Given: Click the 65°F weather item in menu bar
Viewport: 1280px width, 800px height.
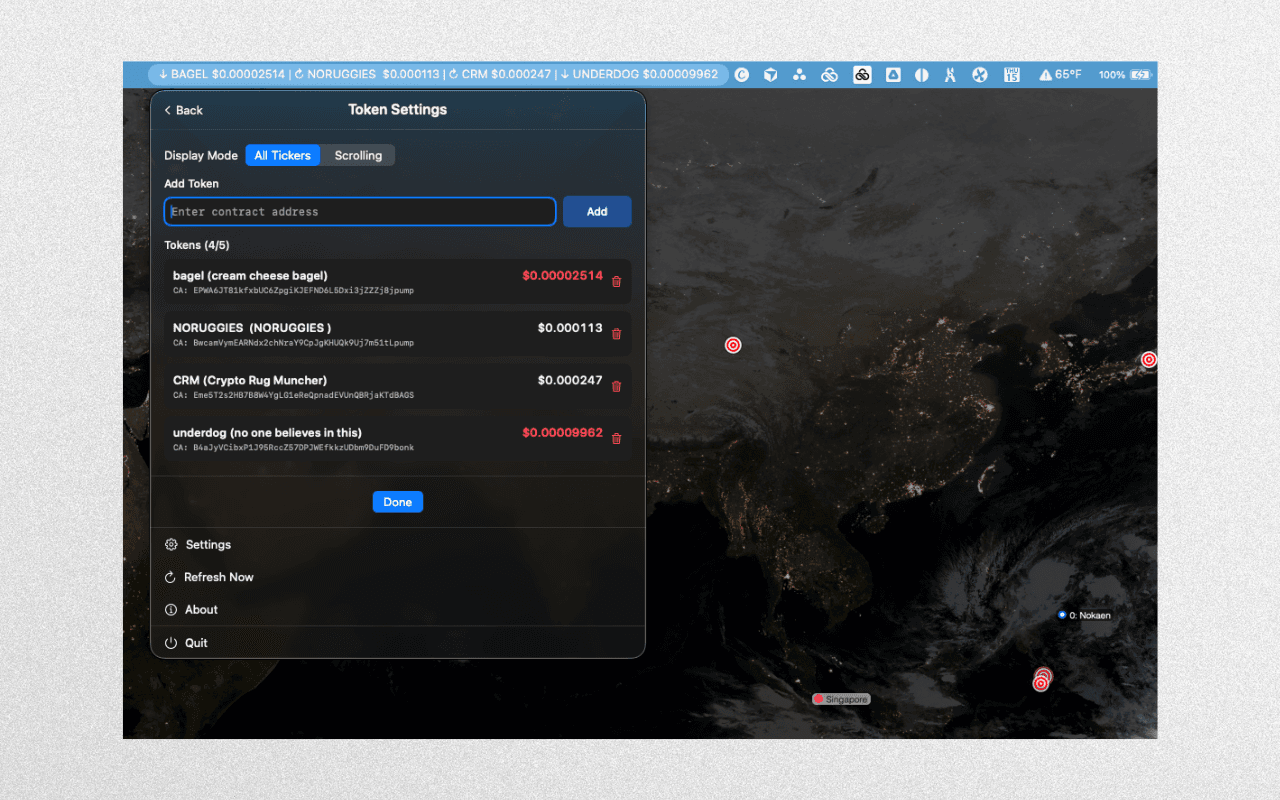Looking at the screenshot, I should (x=1059, y=74).
